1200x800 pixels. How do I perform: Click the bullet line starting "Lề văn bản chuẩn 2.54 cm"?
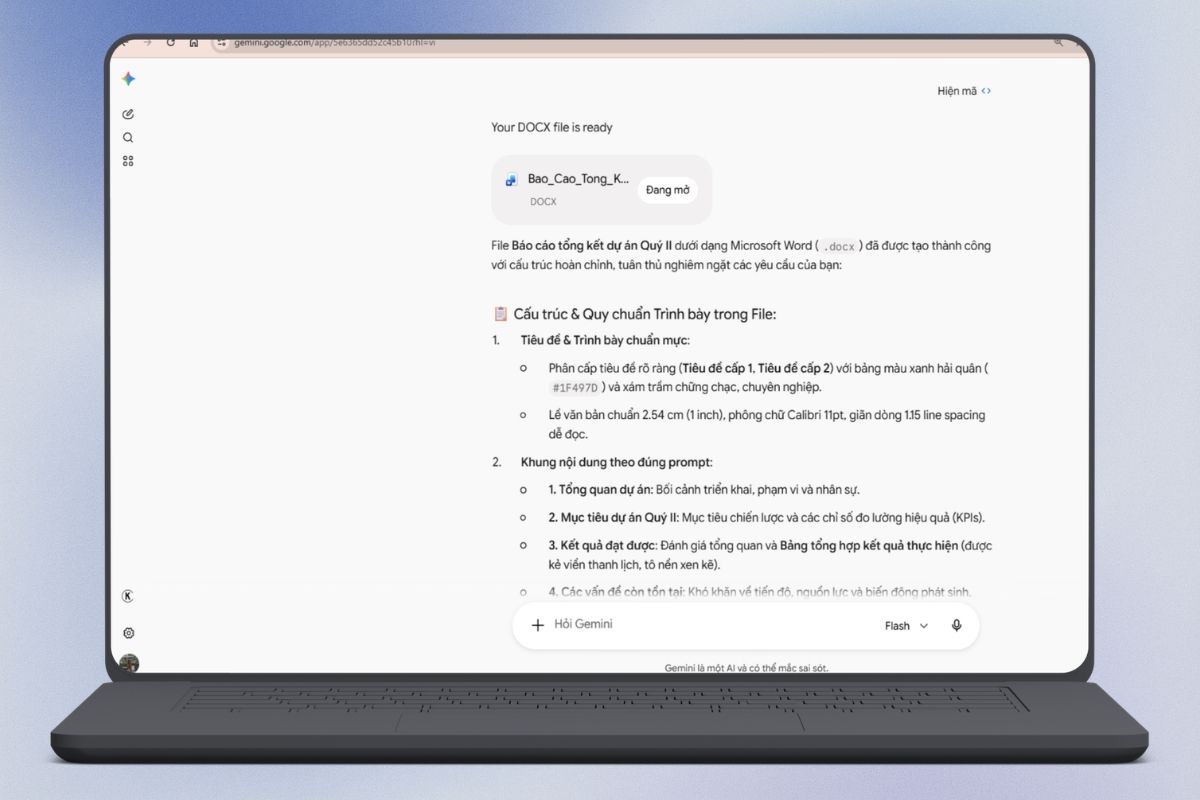pos(767,425)
